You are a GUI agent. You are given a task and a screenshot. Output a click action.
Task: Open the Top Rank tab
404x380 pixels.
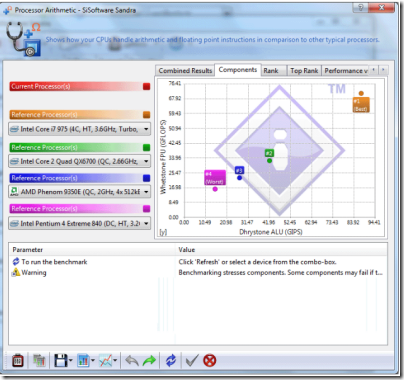304,71
